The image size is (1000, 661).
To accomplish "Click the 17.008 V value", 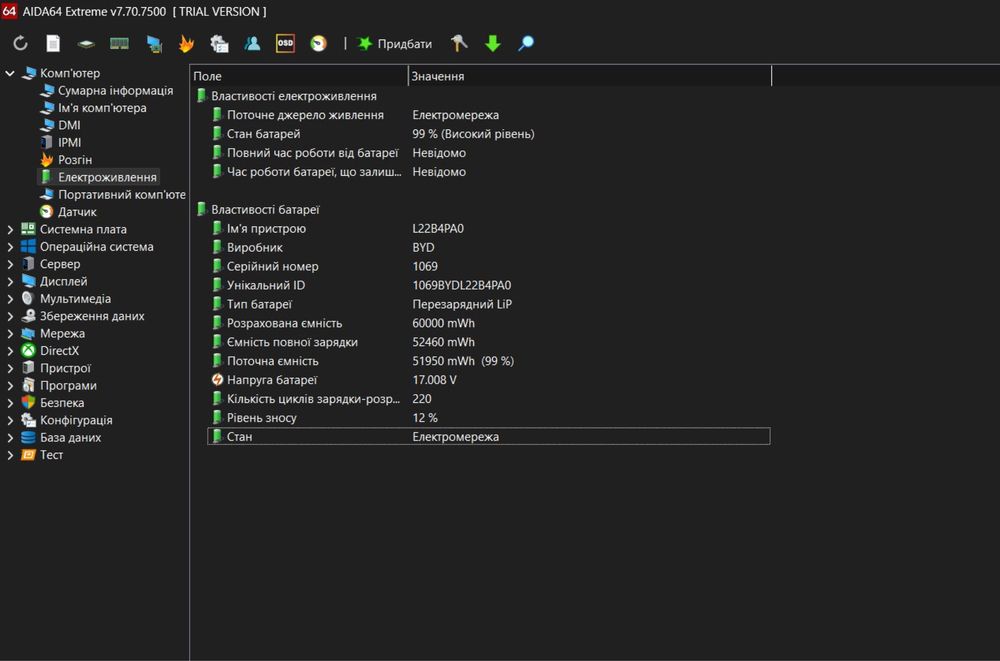I will coord(434,380).
